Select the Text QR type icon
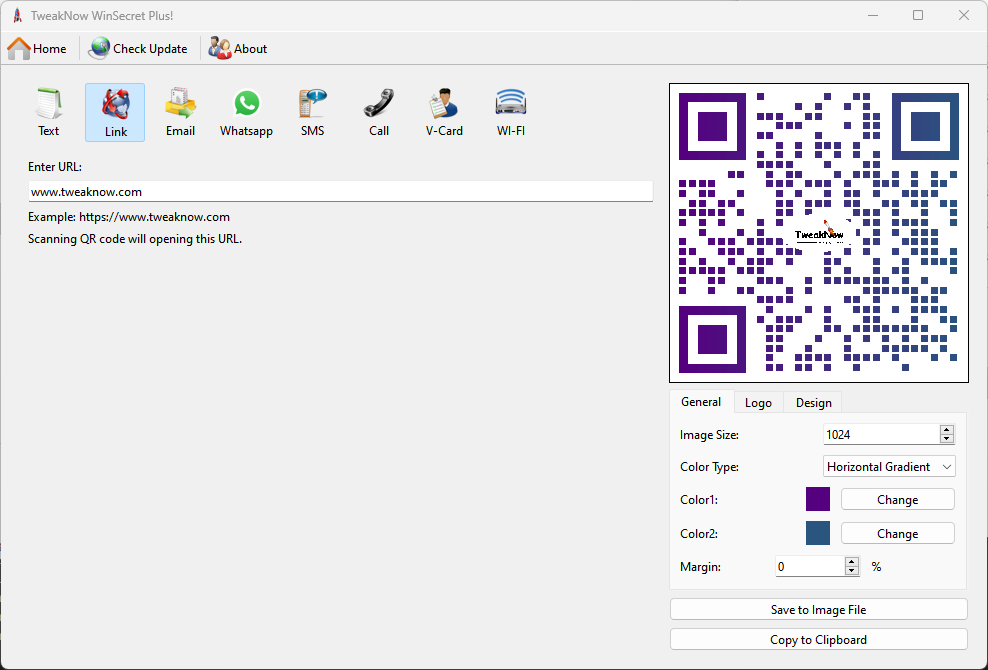This screenshot has width=988, height=670. 49,113
